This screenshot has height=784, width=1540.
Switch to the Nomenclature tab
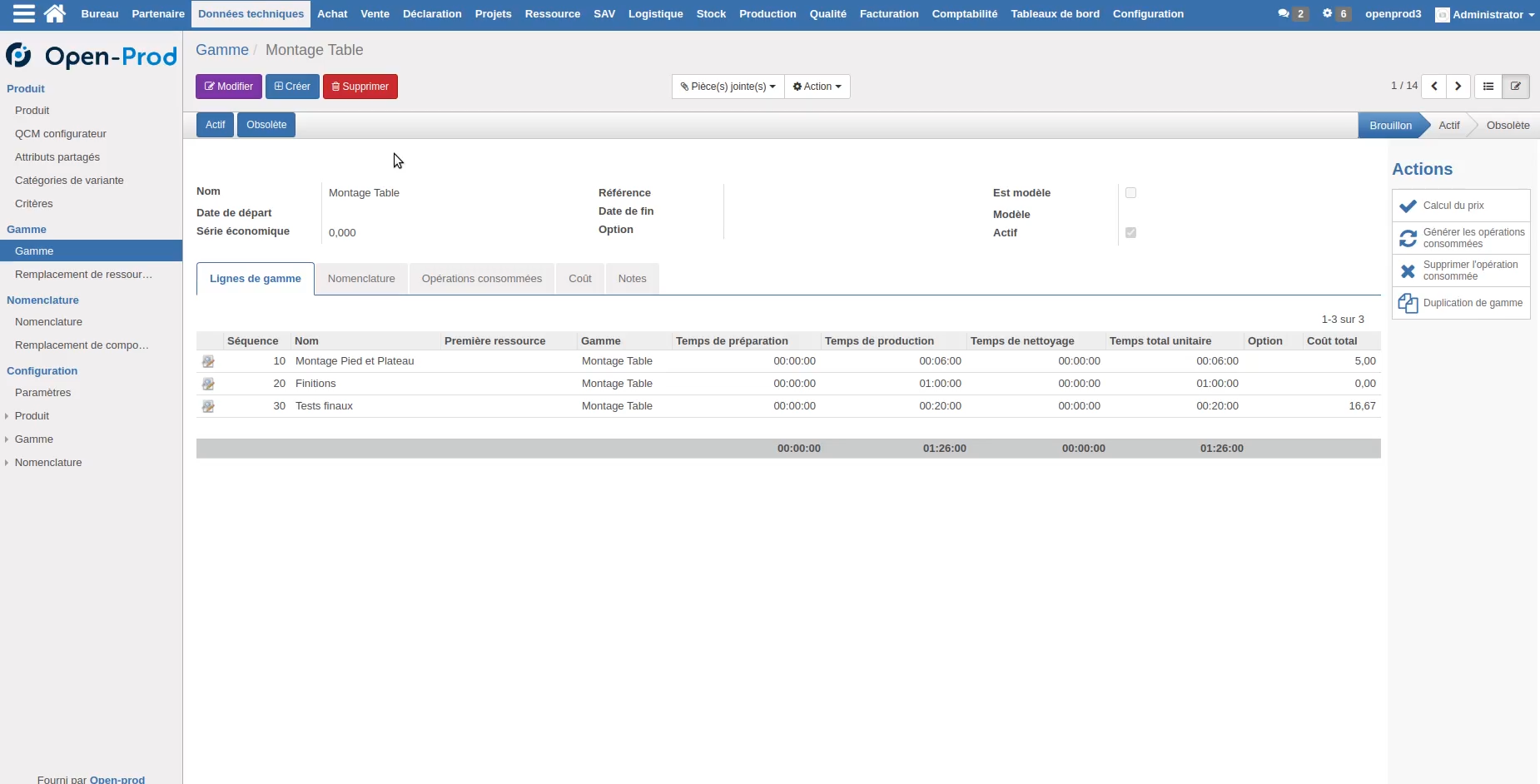click(x=361, y=279)
